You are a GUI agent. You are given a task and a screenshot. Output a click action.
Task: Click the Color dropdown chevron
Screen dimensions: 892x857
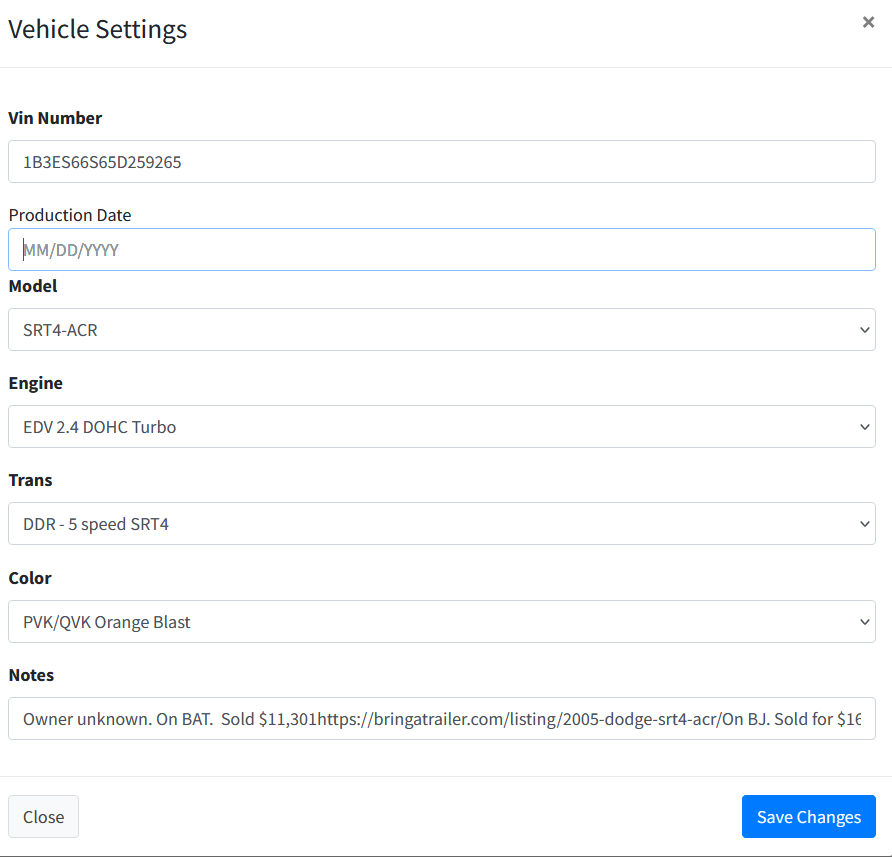click(864, 621)
